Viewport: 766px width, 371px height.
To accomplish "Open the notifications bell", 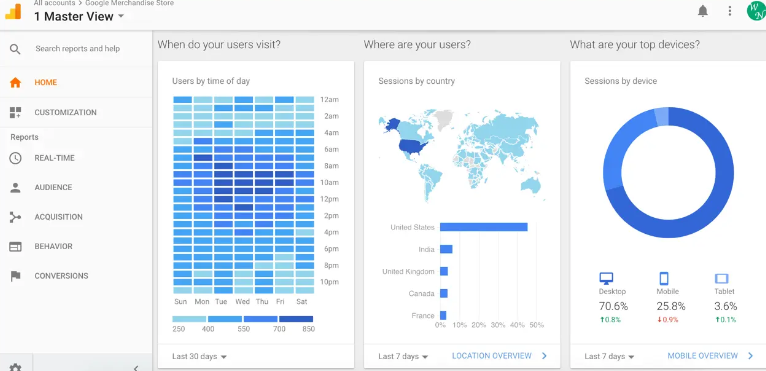I will (x=702, y=11).
